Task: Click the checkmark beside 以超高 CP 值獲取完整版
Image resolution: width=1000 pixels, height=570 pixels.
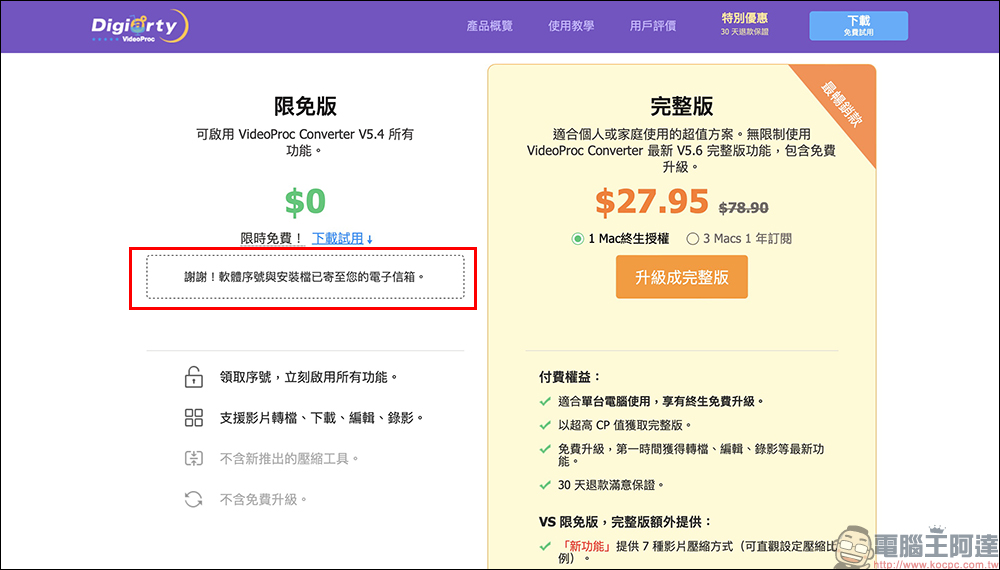Action: (x=545, y=425)
